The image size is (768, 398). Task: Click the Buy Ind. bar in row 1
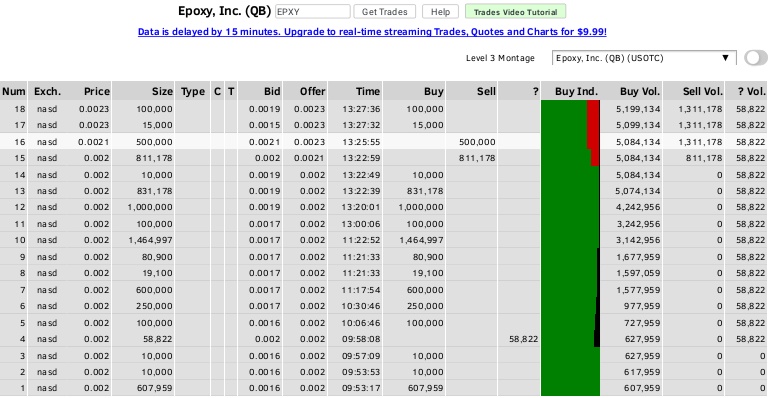tap(571, 388)
